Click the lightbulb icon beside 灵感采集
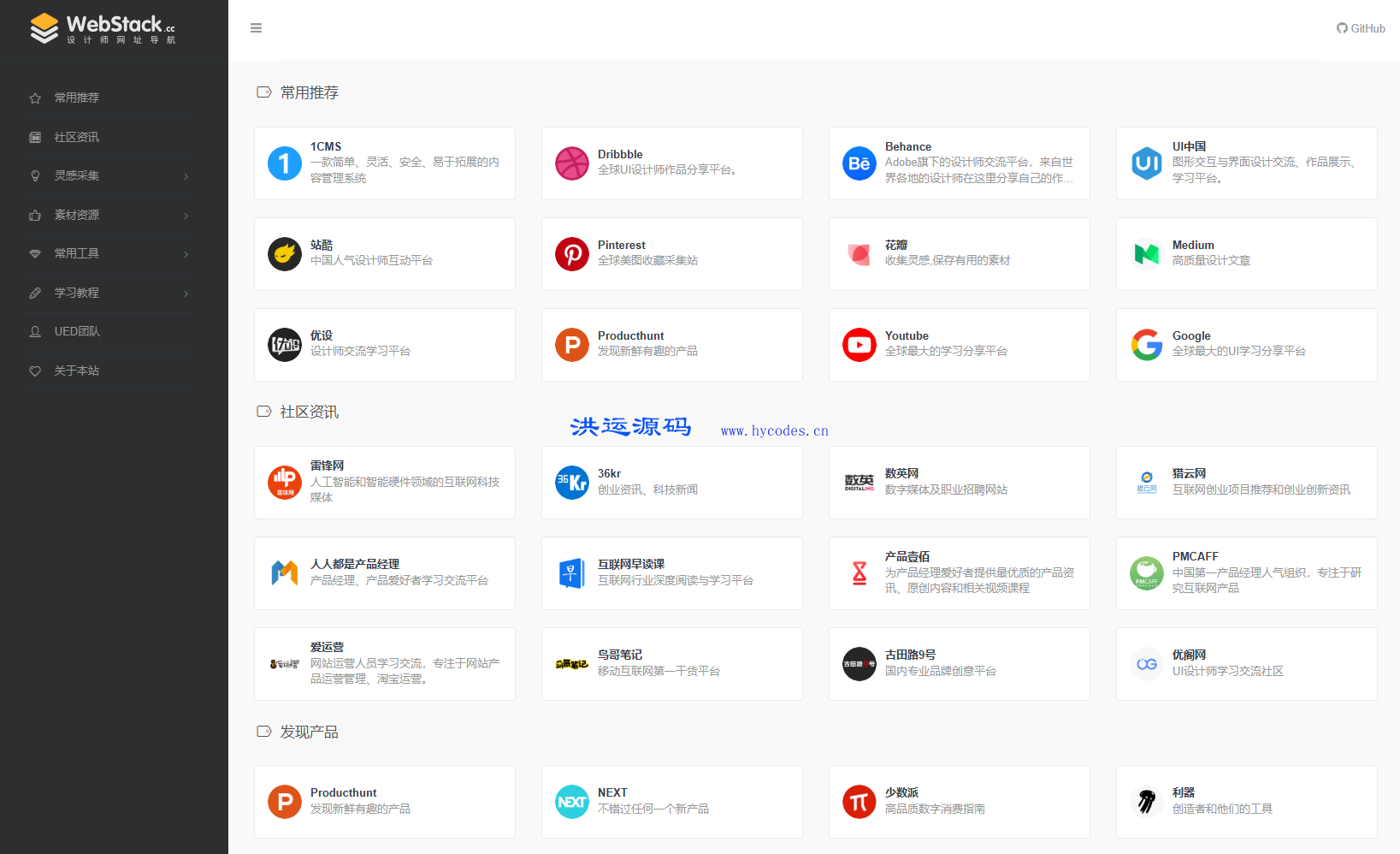The height and width of the screenshot is (854, 1400). tap(35, 176)
